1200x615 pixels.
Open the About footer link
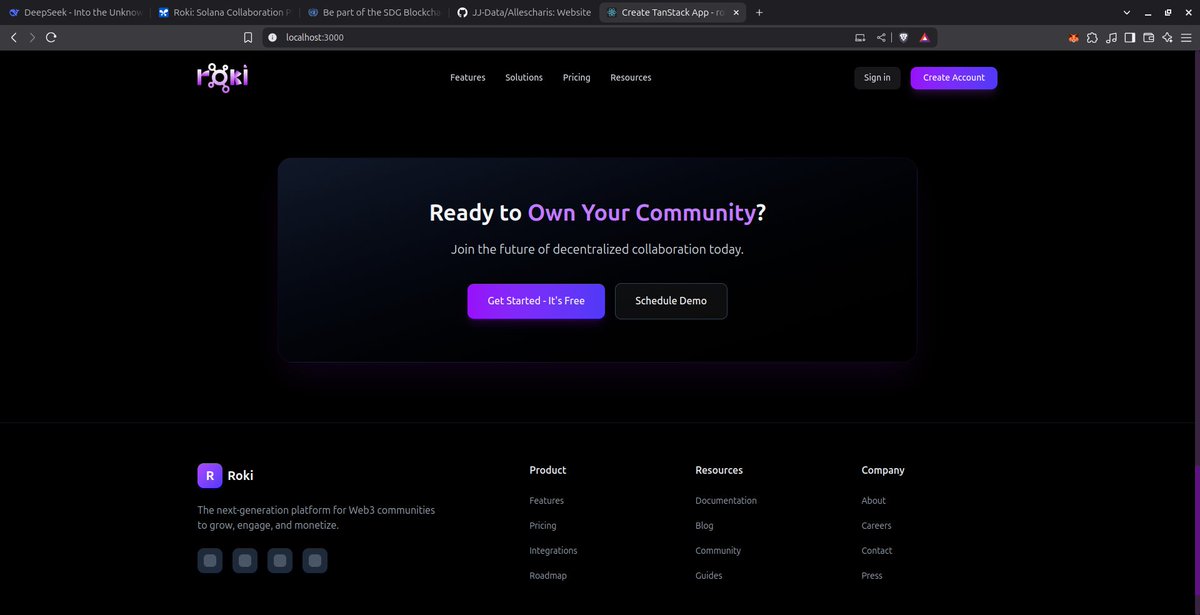point(874,500)
